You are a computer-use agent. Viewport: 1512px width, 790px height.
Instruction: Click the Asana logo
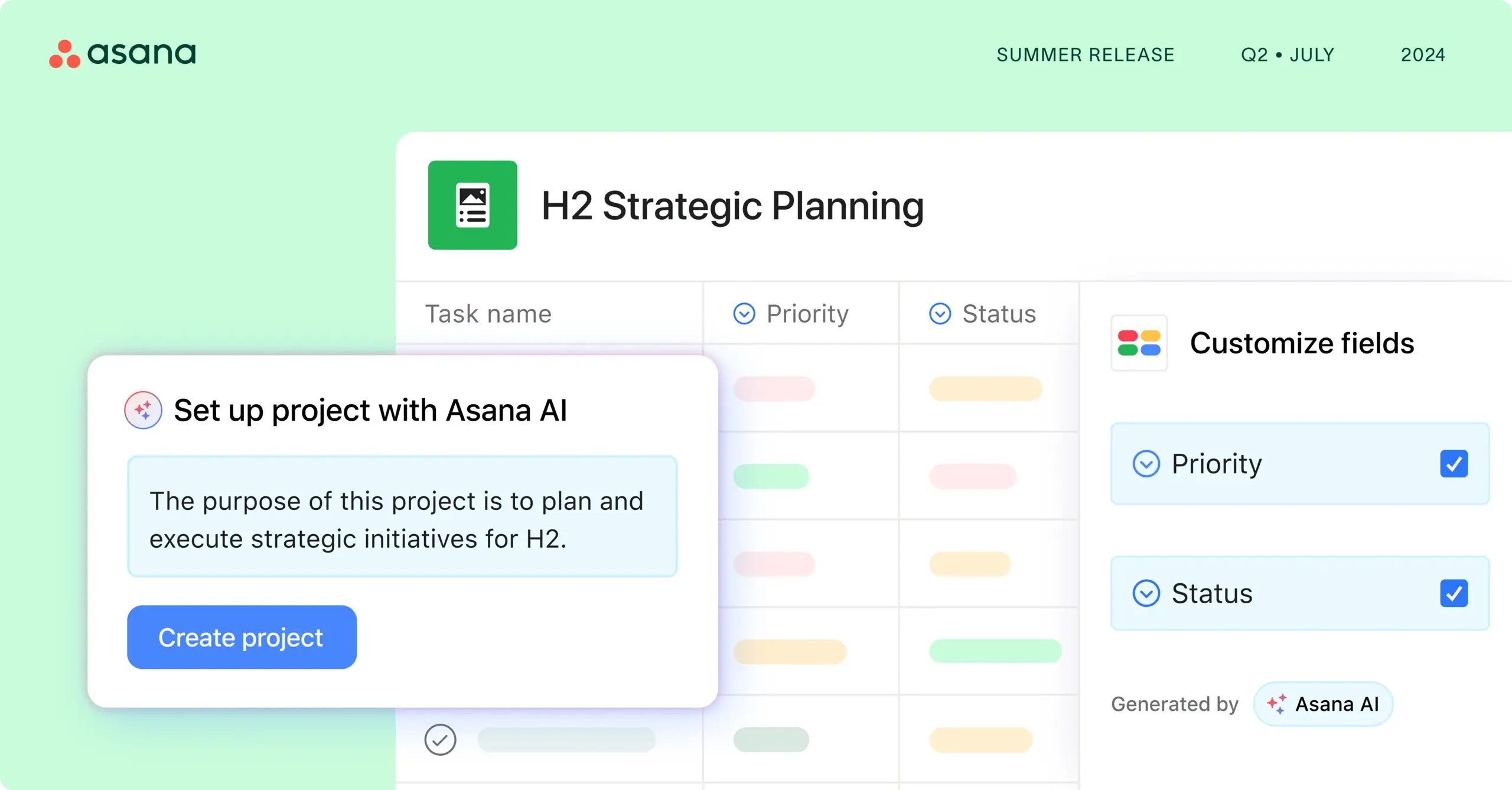122,54
